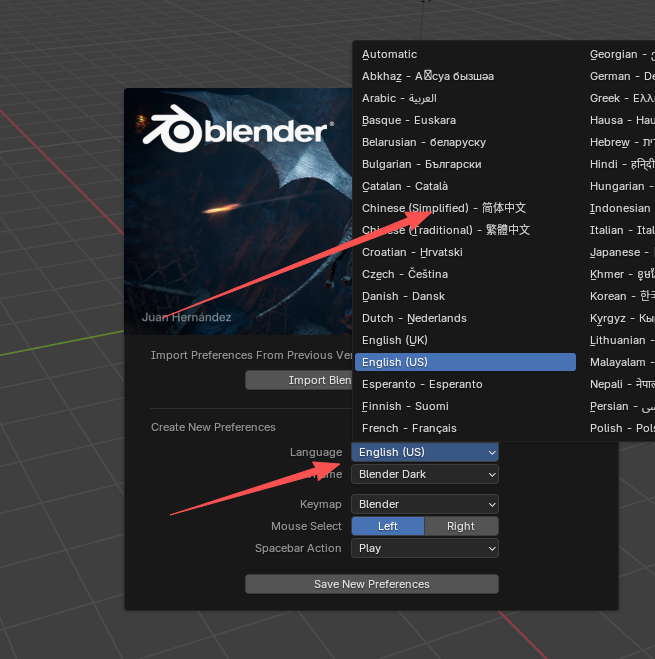Select Georgian language in second column

(x=621, y=54)
